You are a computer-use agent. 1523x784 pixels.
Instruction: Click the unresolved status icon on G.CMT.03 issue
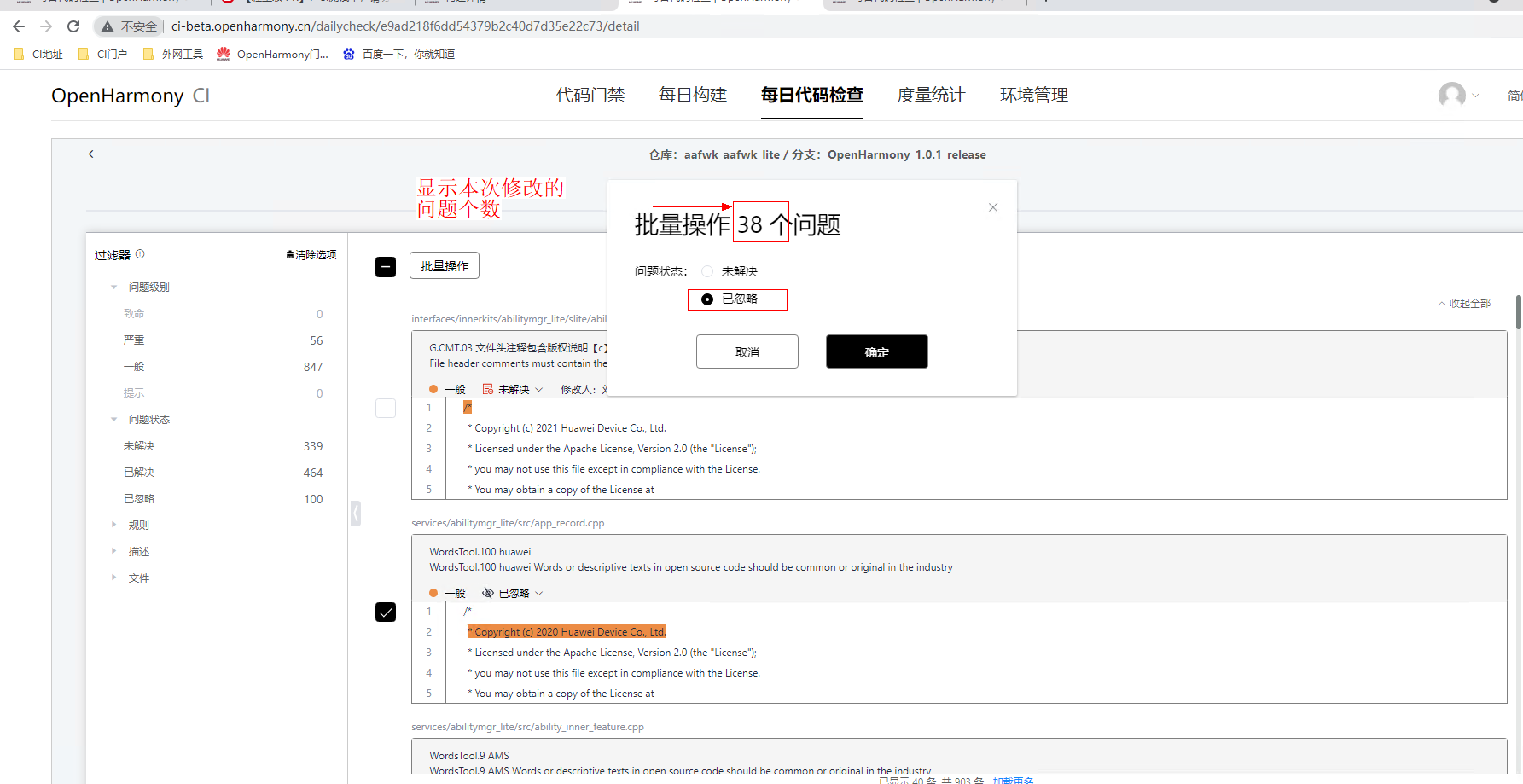[x=488, y=389]
